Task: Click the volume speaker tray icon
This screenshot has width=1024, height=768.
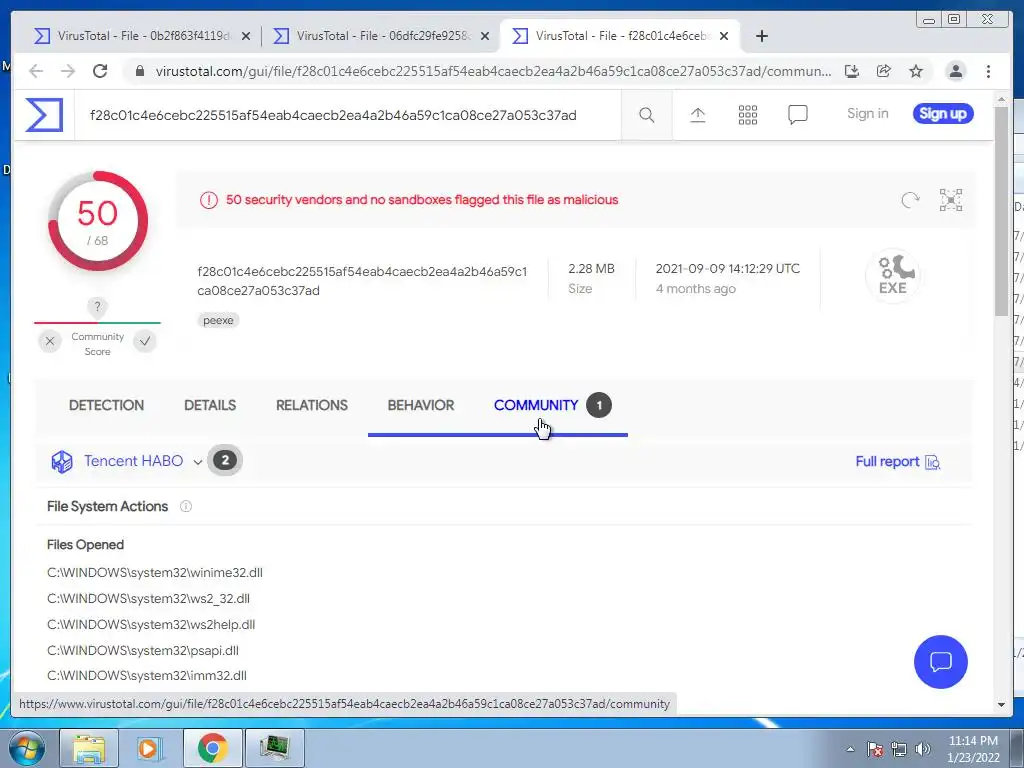Action: point(923,749)
